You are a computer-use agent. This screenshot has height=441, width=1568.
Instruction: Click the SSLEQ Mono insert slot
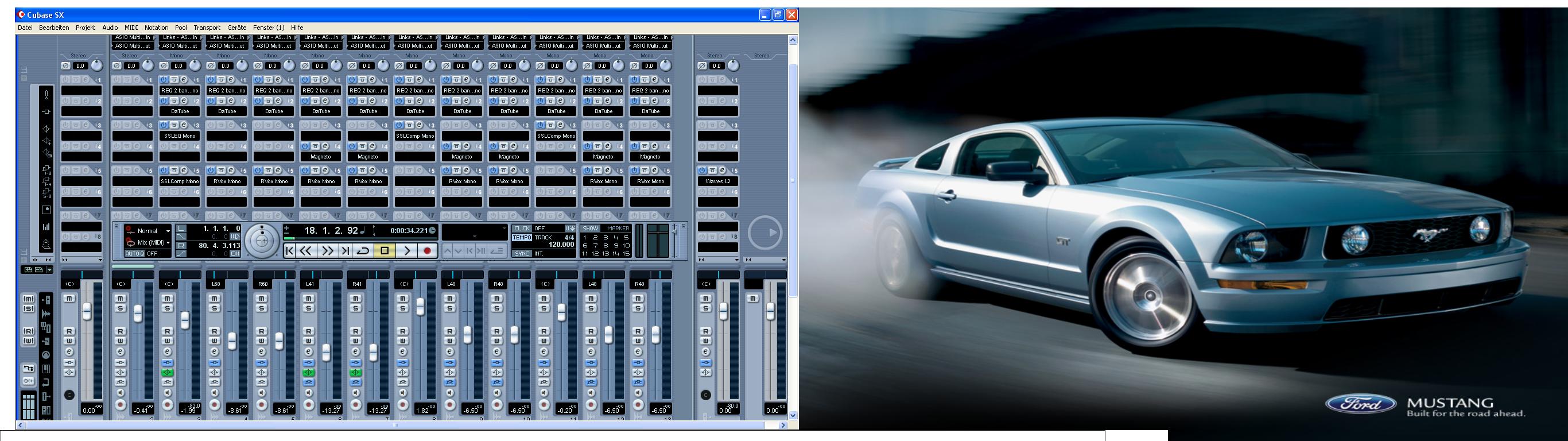coord(180,136)
